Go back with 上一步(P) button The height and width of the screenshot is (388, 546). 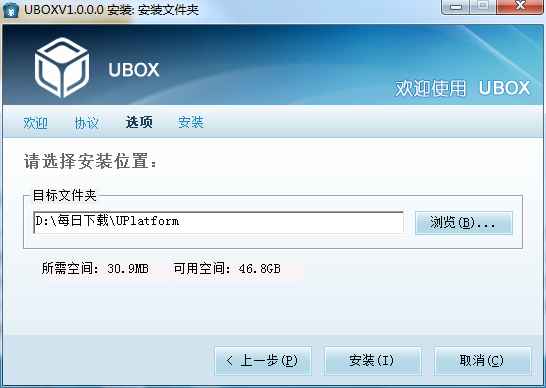[263, 360]
